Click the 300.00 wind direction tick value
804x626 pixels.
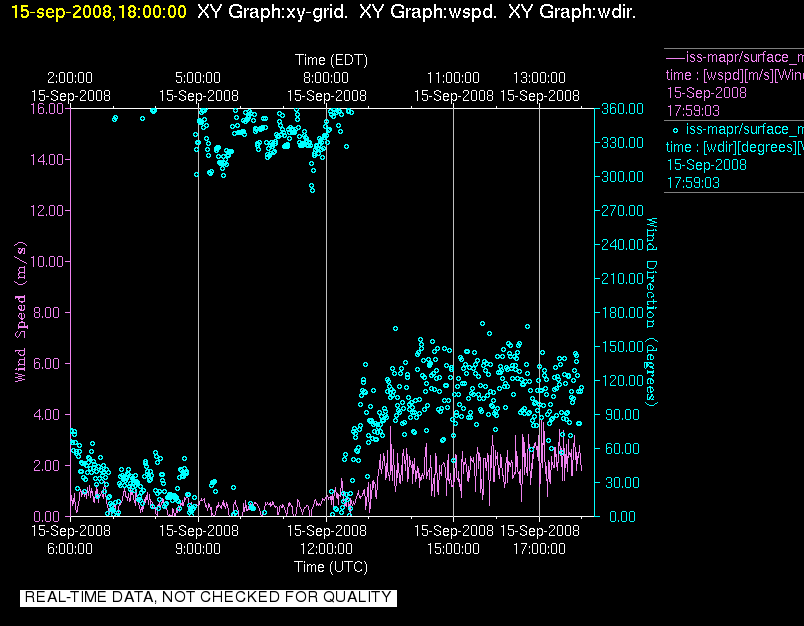[622, 176]
